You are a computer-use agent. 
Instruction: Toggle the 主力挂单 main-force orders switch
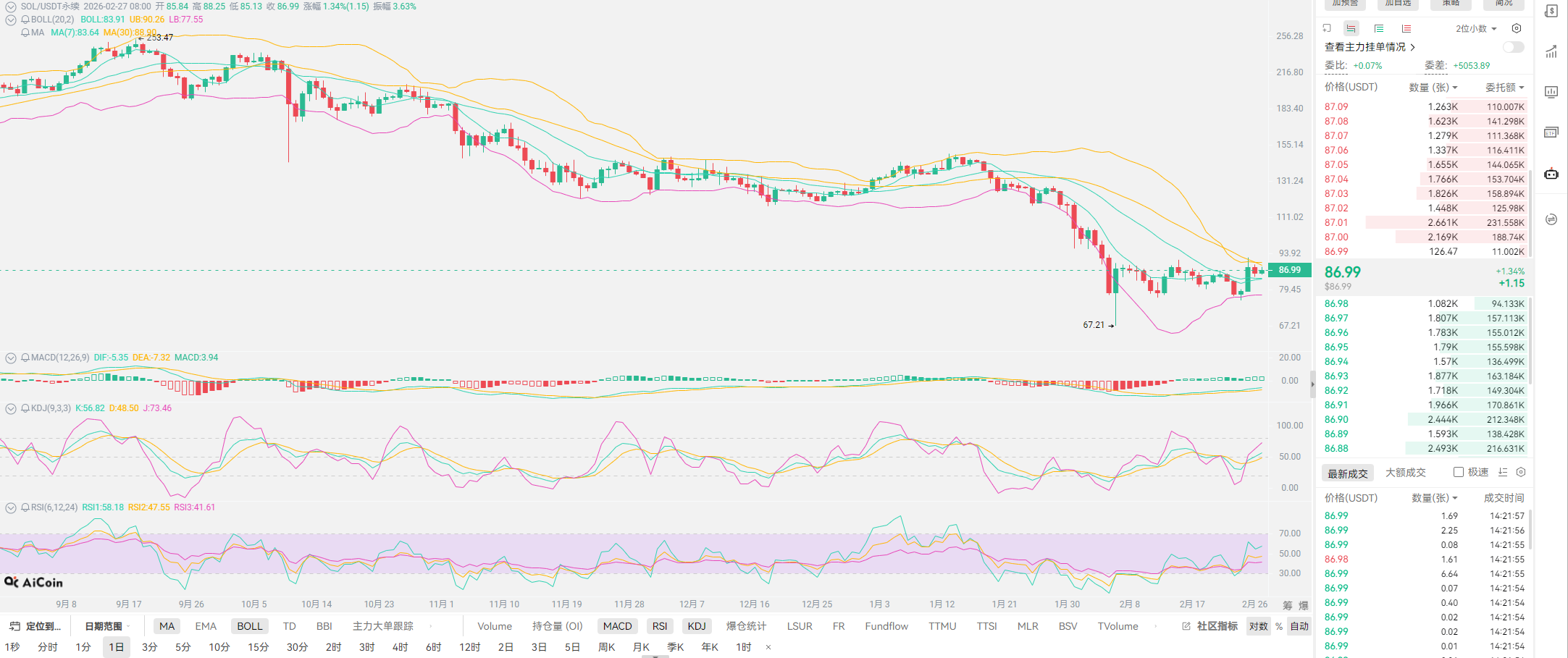1513,47
